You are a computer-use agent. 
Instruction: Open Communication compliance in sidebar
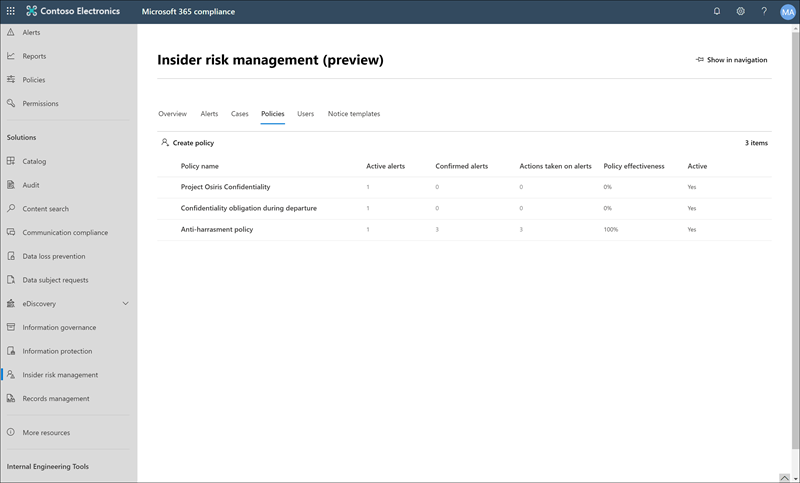[65, 232]
